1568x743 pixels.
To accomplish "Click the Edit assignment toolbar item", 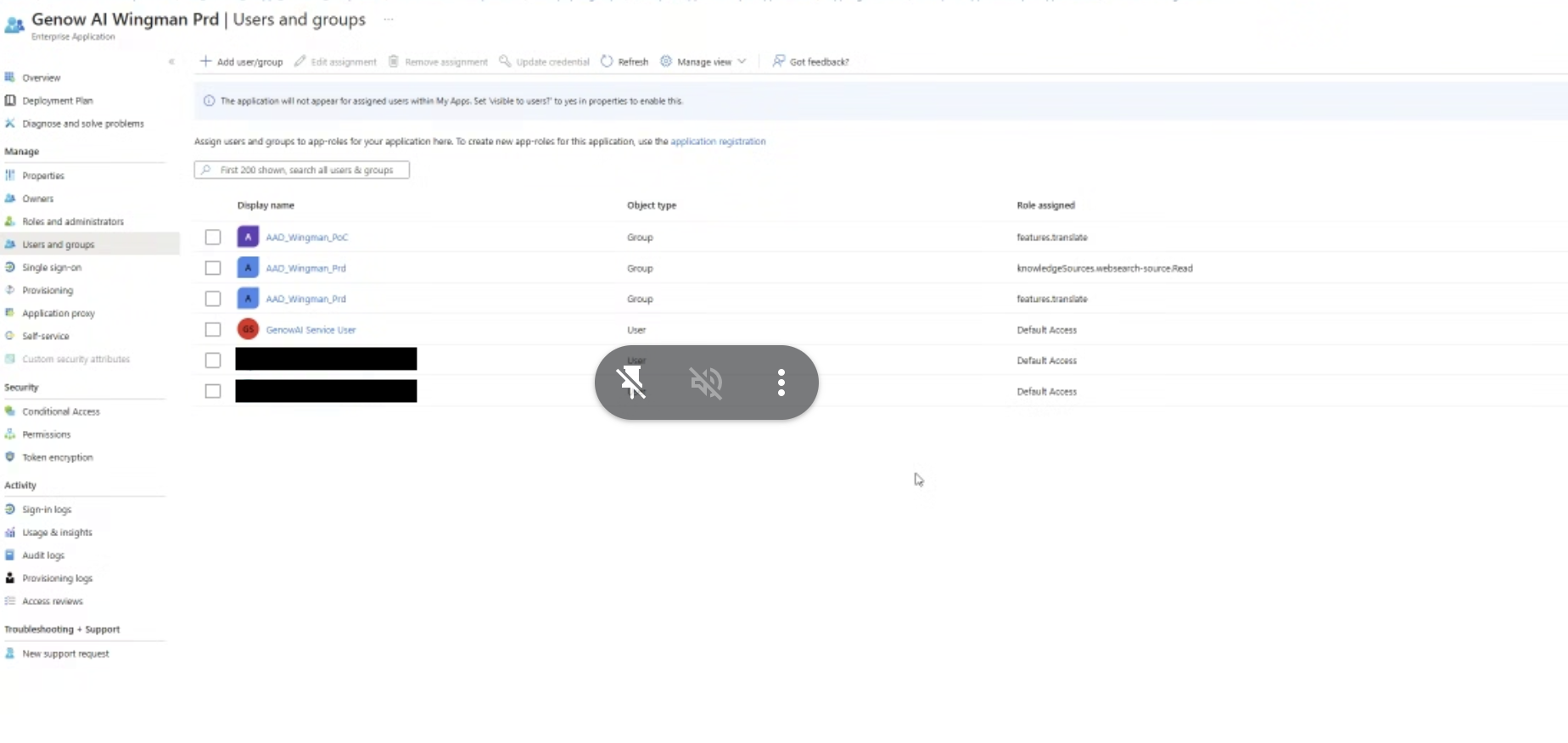I will tap(335, 62).
